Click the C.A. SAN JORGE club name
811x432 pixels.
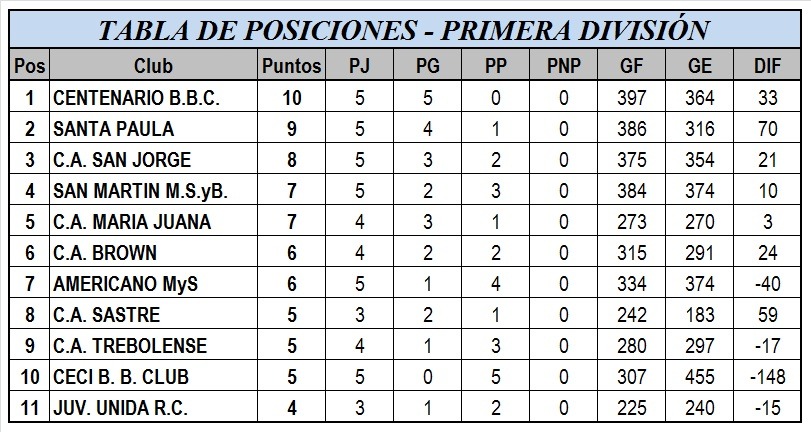click(122, 159)
